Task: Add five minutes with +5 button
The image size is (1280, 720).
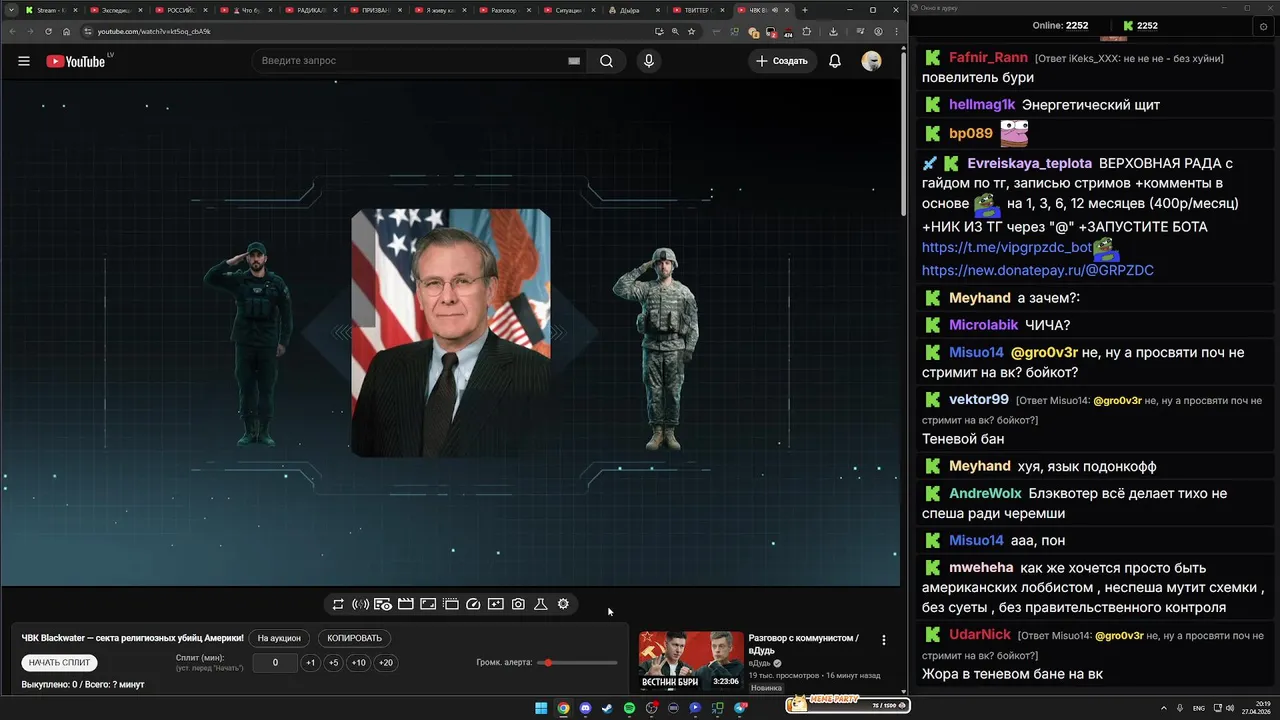Action: (x=334, y=662)
